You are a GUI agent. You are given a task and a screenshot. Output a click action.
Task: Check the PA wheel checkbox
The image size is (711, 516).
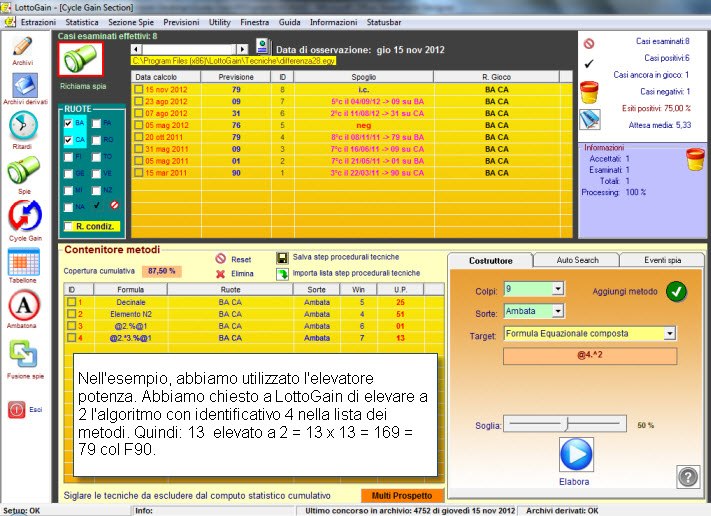coord(96,123)
